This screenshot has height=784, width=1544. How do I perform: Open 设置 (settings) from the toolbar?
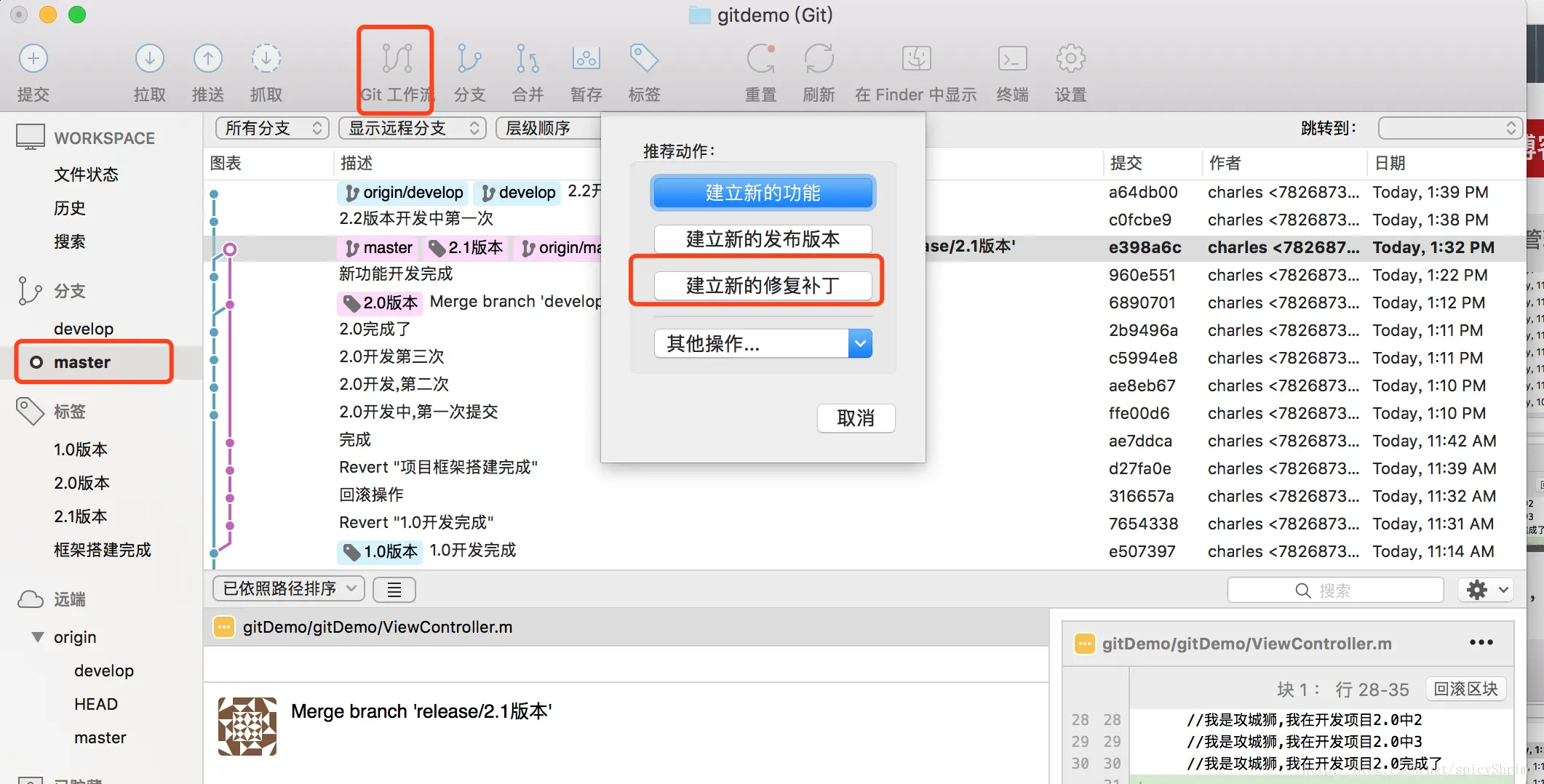[x=1070, y=69]
